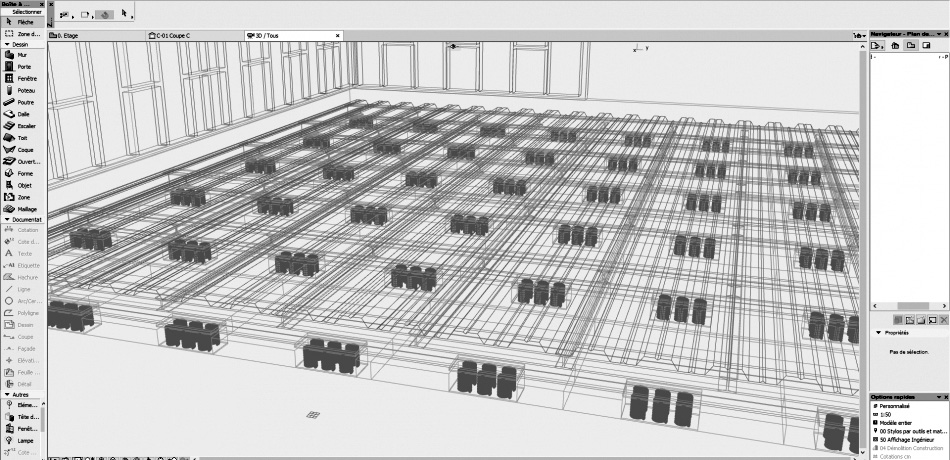Open the arrow tool options dropdown
Screen dimensions: 950x460
point(126,13)
